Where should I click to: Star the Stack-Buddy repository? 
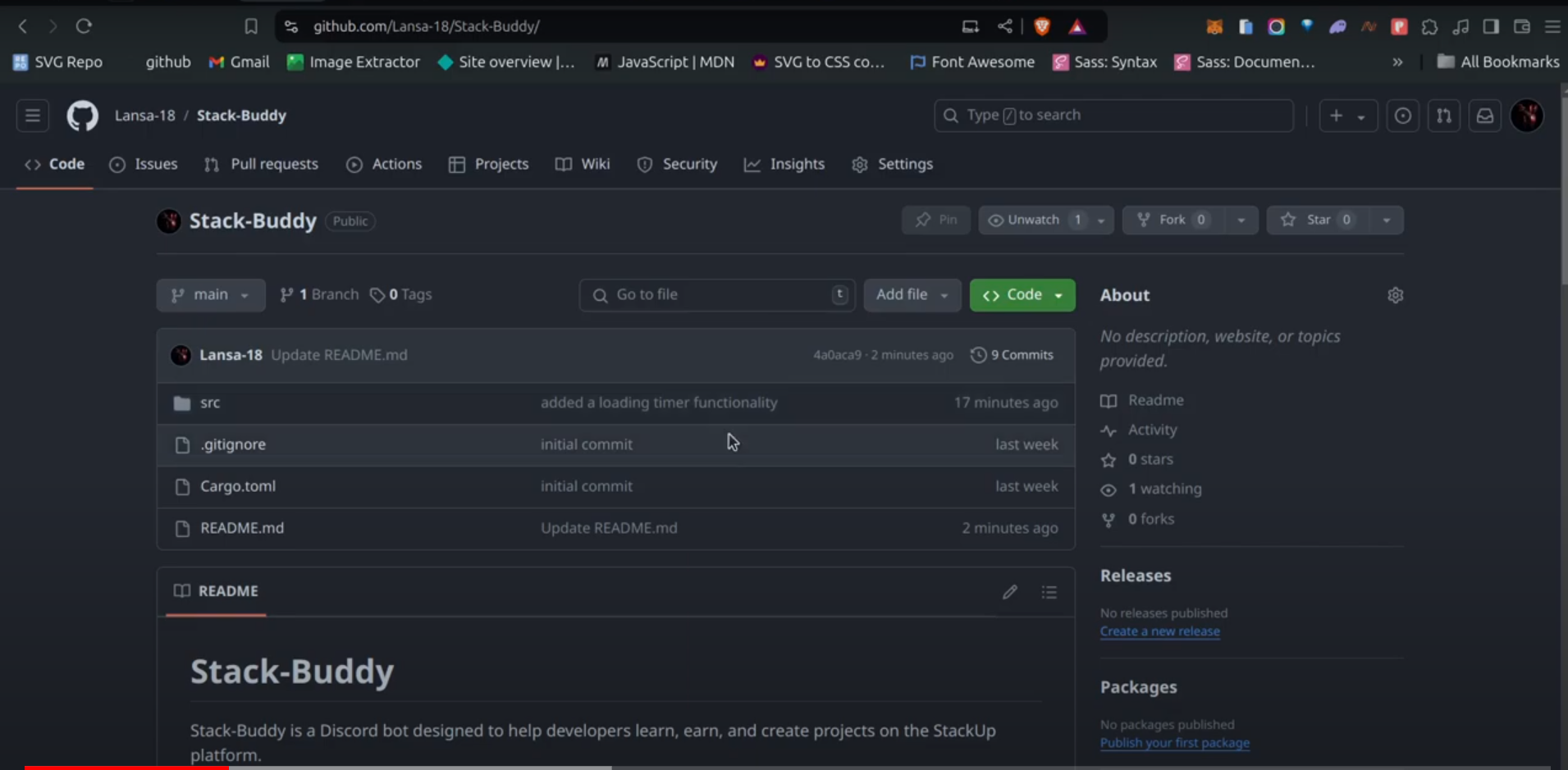1319,220
